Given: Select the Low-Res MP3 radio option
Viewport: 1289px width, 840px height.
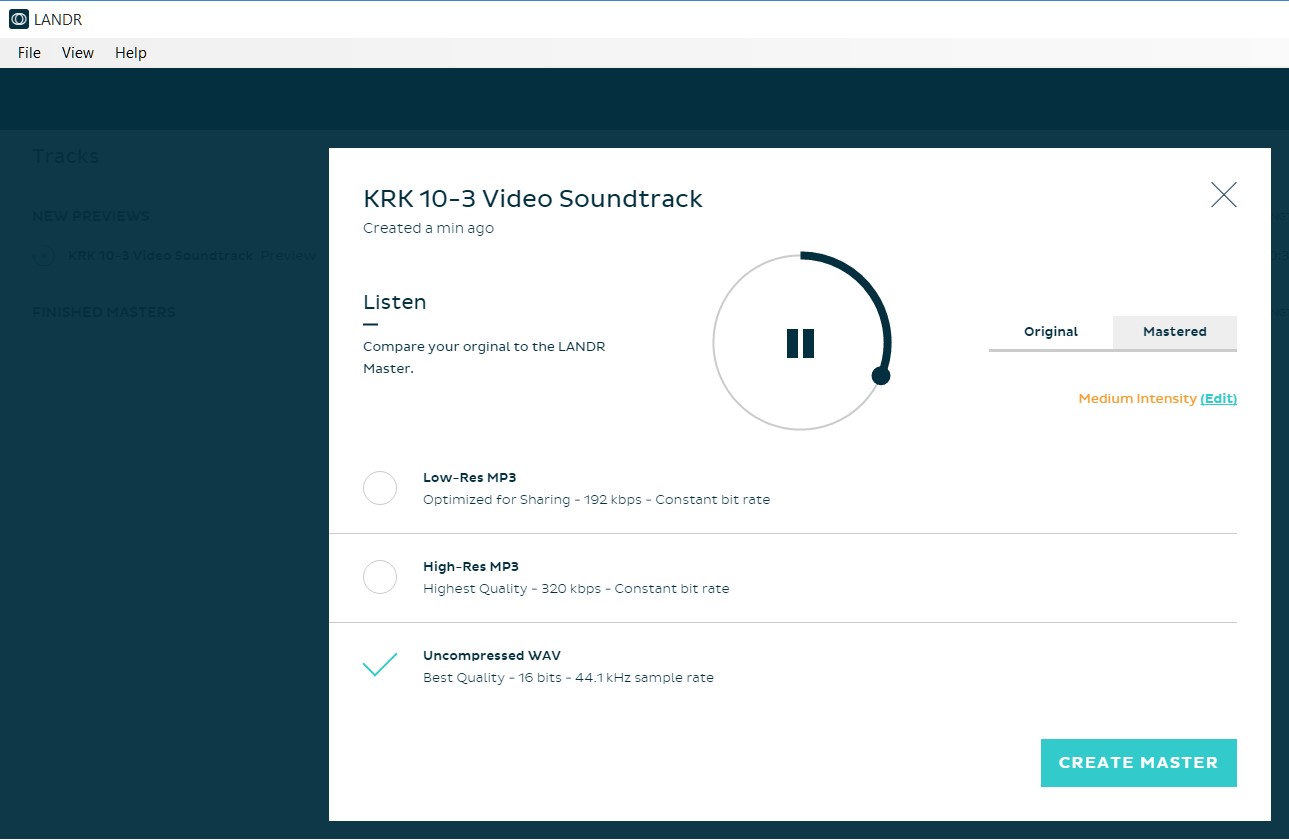Looking at the screenshot, I should [380, 488].
